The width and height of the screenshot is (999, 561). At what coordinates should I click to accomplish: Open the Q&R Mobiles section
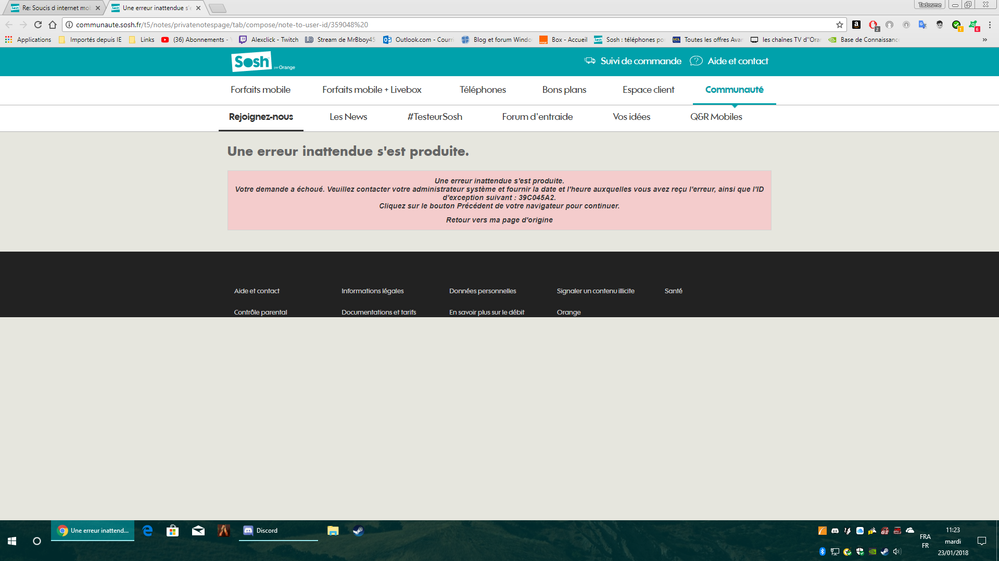tap(716, 117)
